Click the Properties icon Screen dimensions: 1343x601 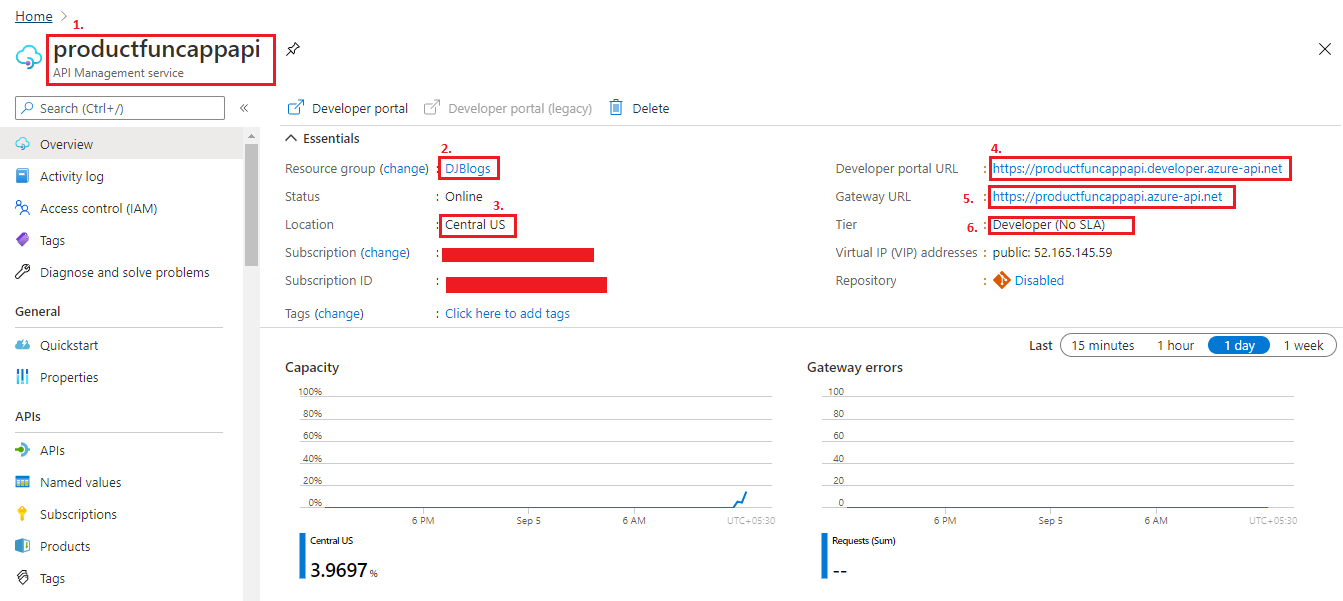point(23,377)
